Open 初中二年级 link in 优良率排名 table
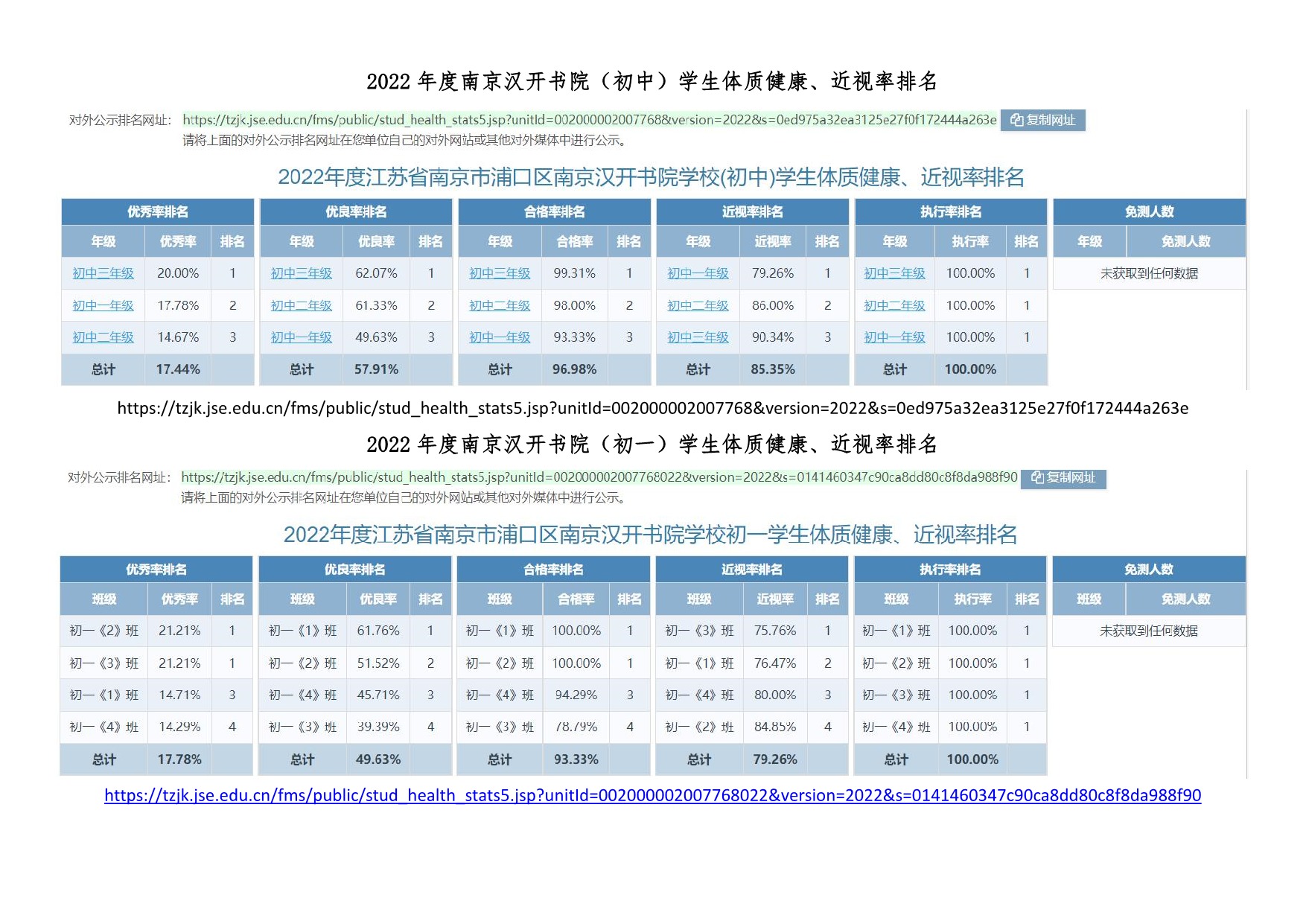 (x=302, y=305)
